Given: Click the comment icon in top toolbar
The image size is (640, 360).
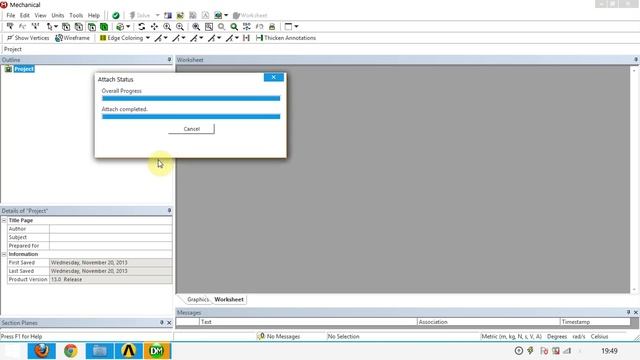Looking at the screenshot, I should click(x=193, y=16).
